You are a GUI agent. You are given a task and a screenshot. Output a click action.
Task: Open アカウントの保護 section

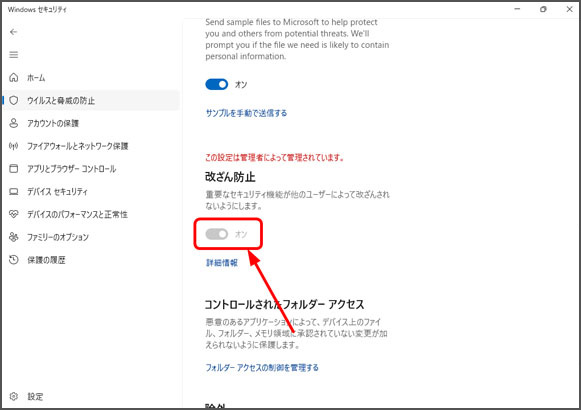tap(91, 123)
